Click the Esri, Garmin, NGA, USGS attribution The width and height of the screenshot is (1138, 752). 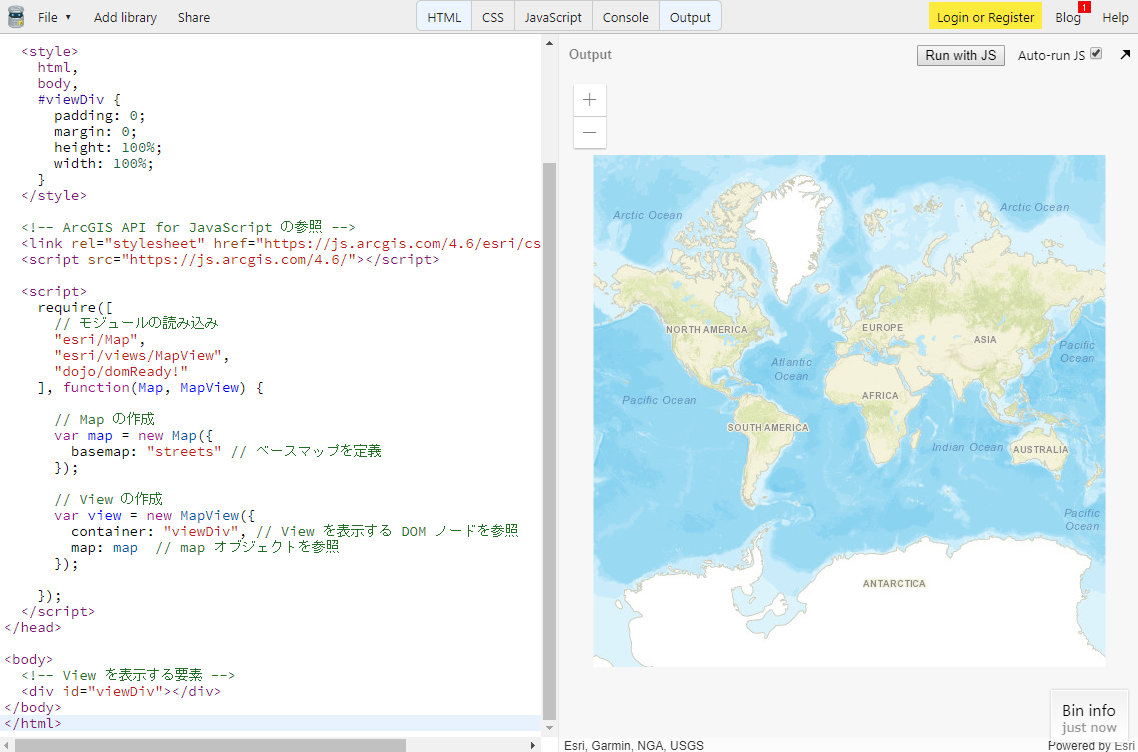coord(634,745)
